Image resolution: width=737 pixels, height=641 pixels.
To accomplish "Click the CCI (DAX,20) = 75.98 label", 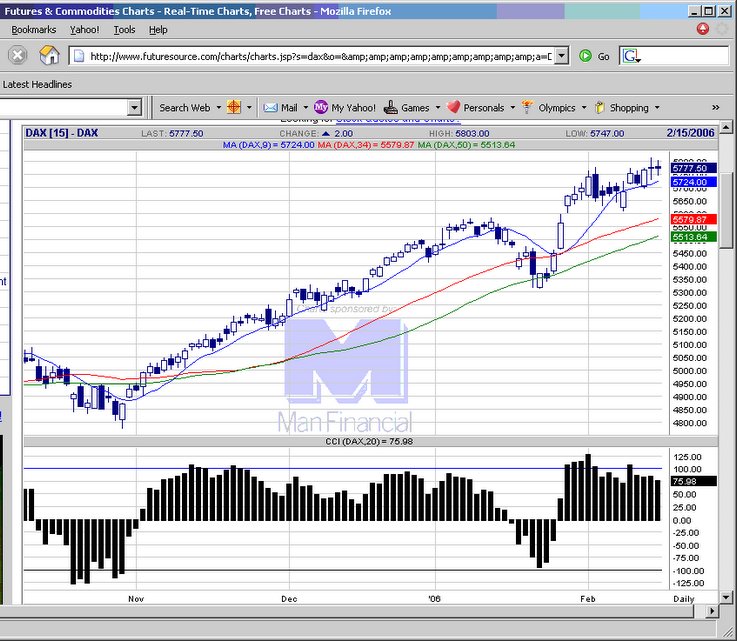I will pos(369,441).
